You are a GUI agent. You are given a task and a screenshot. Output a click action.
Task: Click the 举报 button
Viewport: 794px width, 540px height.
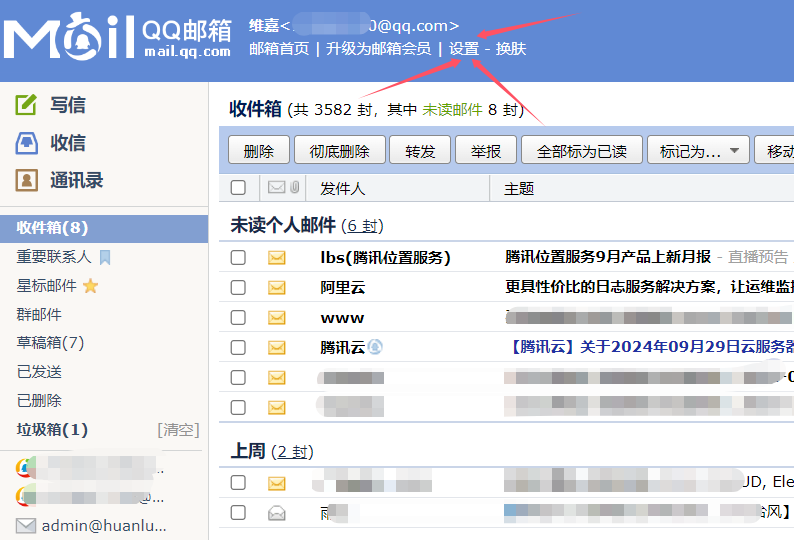pos(486,150)
